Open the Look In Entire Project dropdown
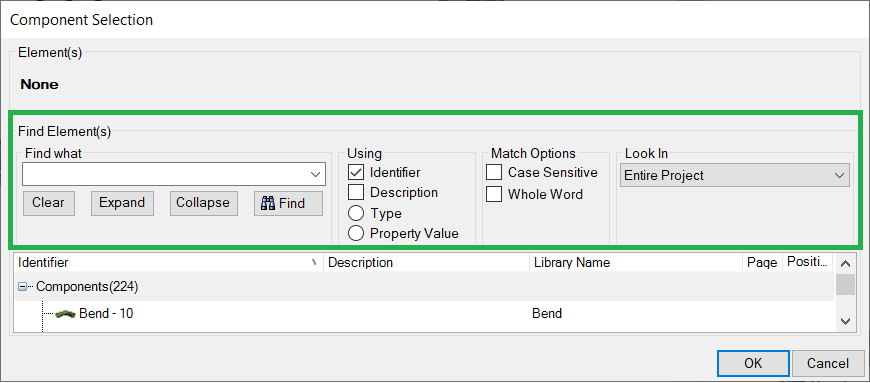 click(735, 175)
